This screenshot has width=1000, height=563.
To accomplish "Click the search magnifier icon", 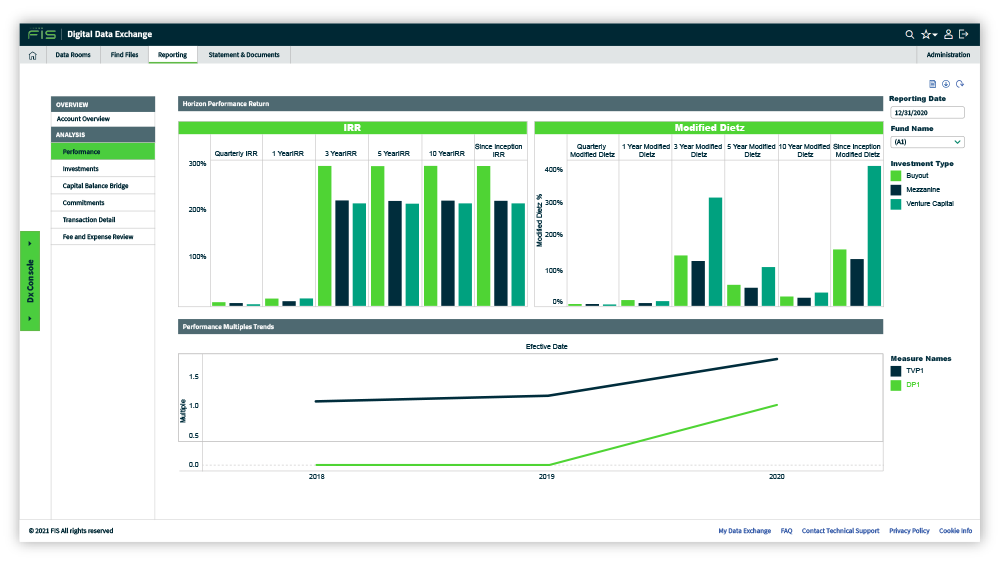I will (909, 34).
